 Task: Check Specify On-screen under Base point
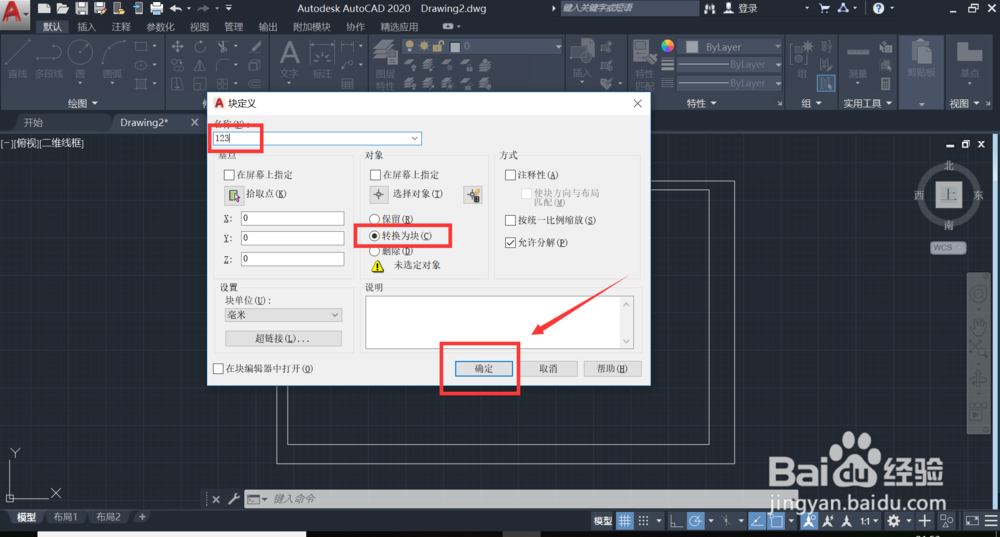pyautogui.click(x=229, y=175)
